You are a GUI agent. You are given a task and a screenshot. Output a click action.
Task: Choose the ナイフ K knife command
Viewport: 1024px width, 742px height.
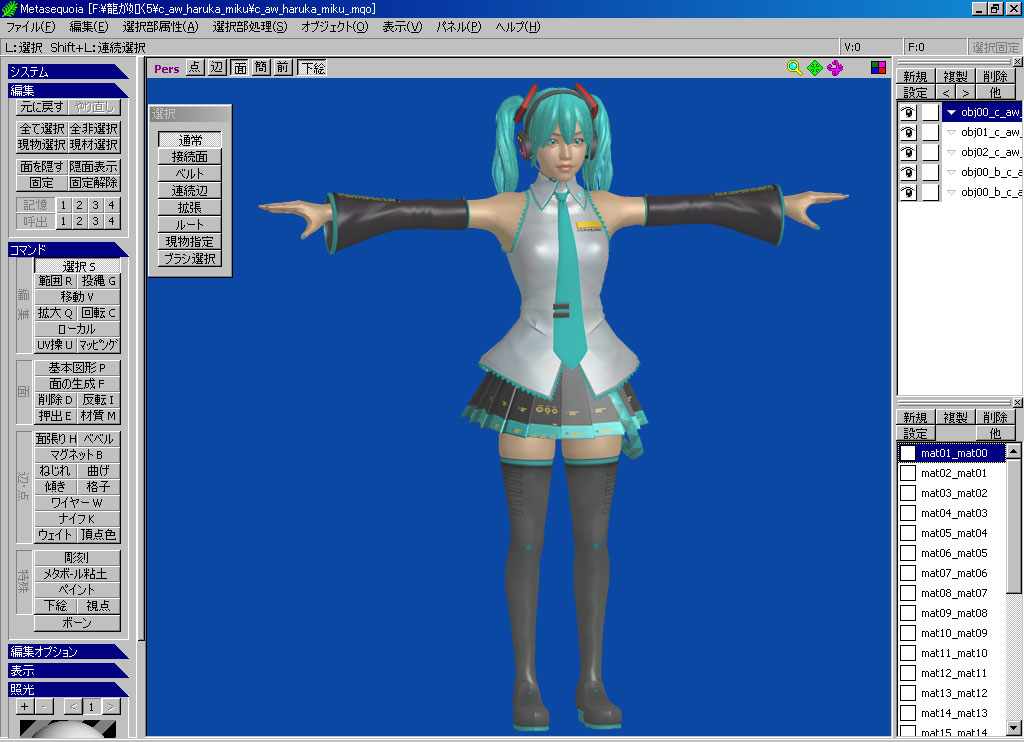pyautogui.click(x=77, y=519)
